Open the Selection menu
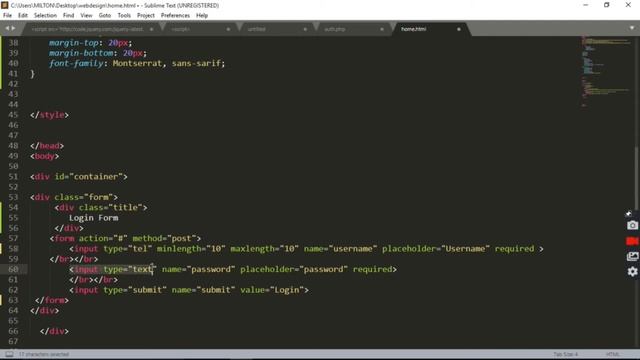 (45, 16)
